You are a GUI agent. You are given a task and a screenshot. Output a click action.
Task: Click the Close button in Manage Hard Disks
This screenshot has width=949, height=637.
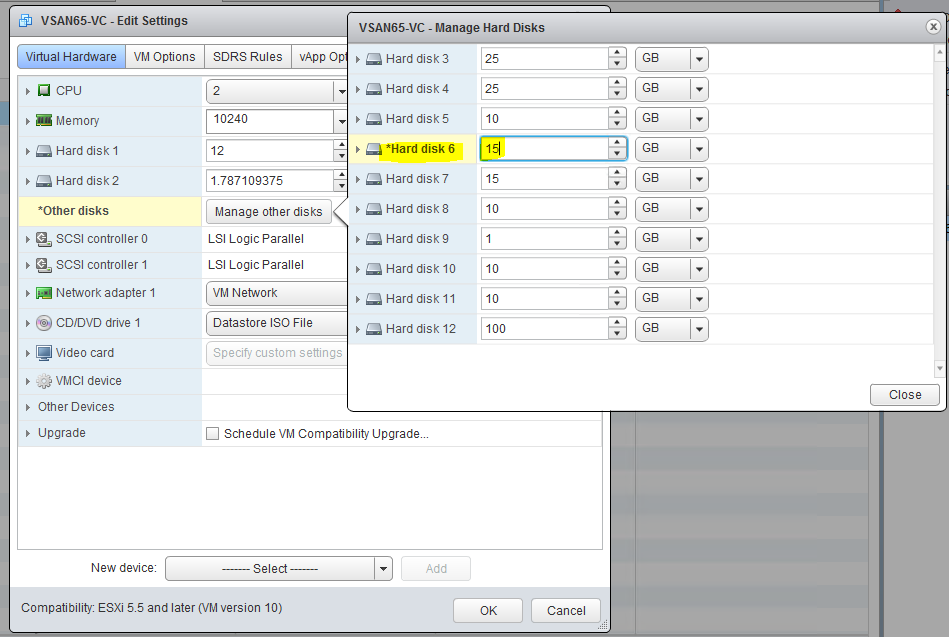point(905,395)
